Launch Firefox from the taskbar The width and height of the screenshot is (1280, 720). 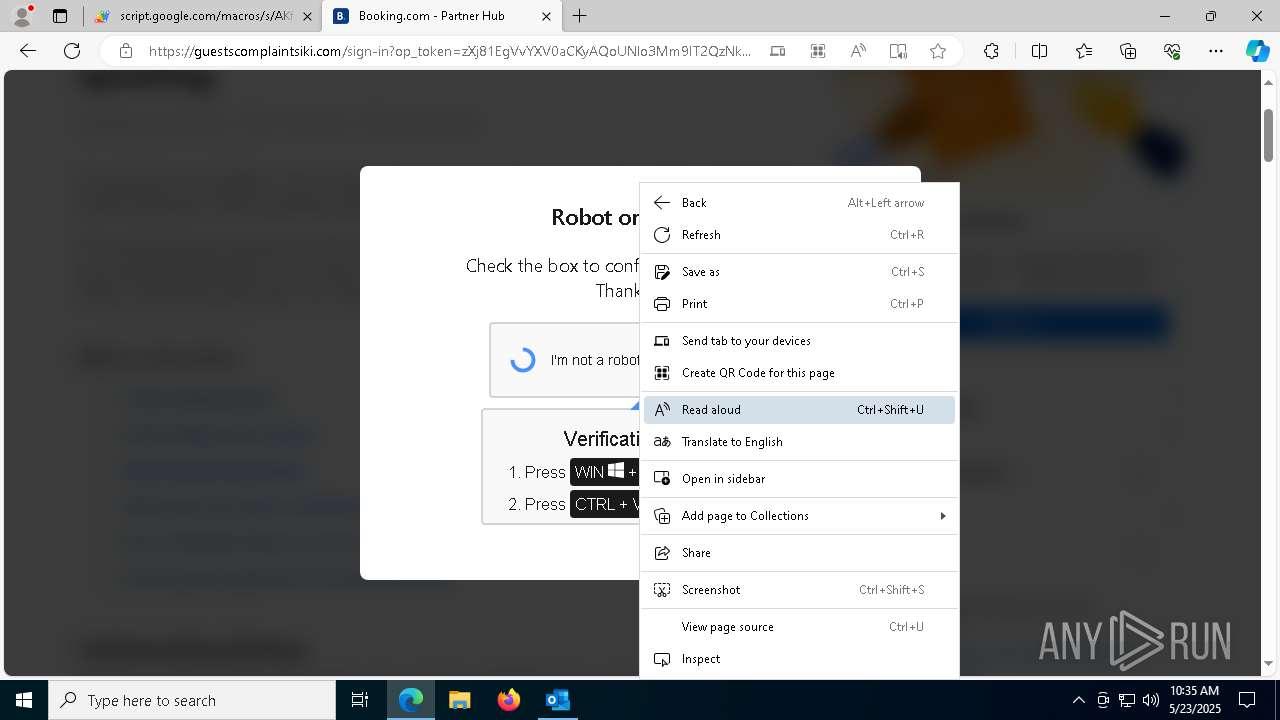pyautogui.click(x=509, y=700)
